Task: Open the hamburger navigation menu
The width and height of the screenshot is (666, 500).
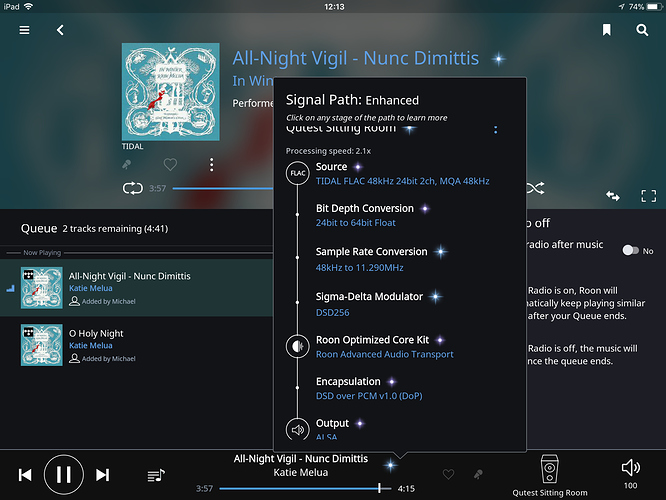Action: tap(24, 30)
